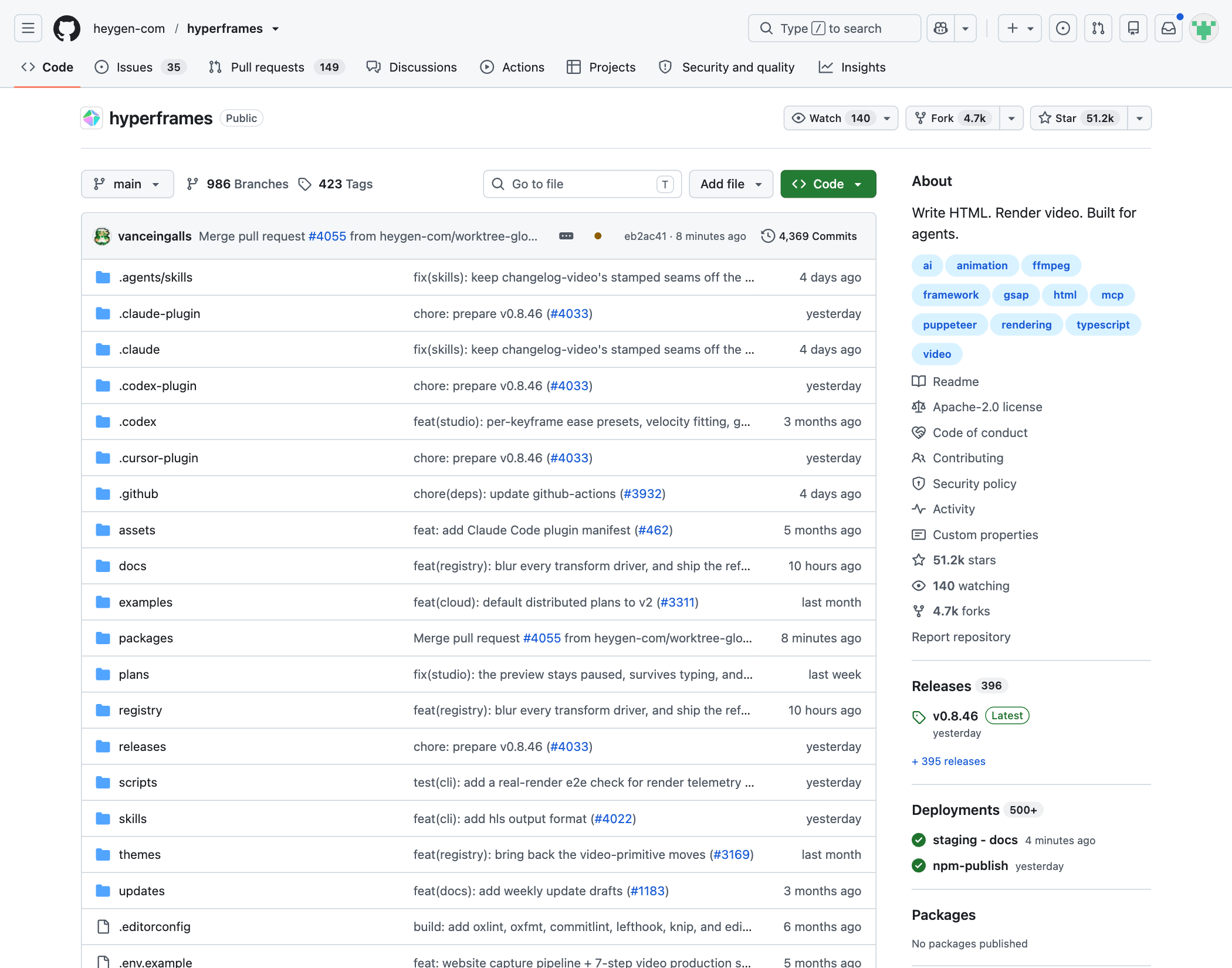1232x968 pixels.
Task: View 51.2k stars list
Action: click(954, 560)
